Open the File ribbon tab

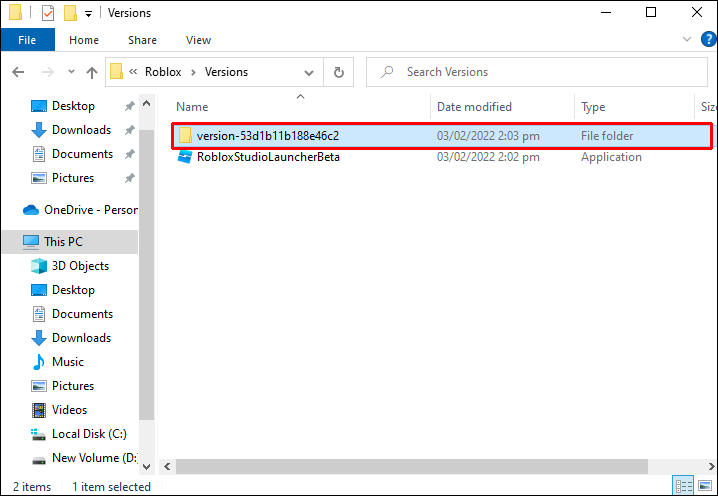27,40
